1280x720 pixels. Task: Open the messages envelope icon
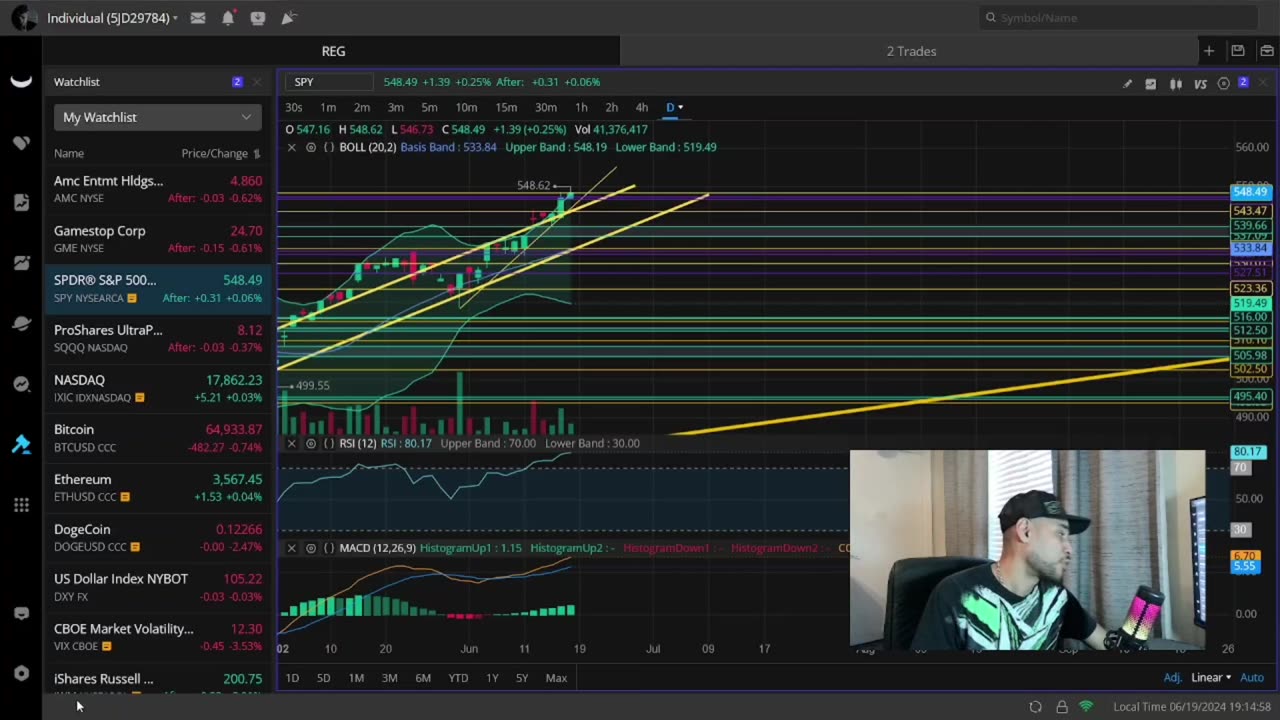[198, 18]
